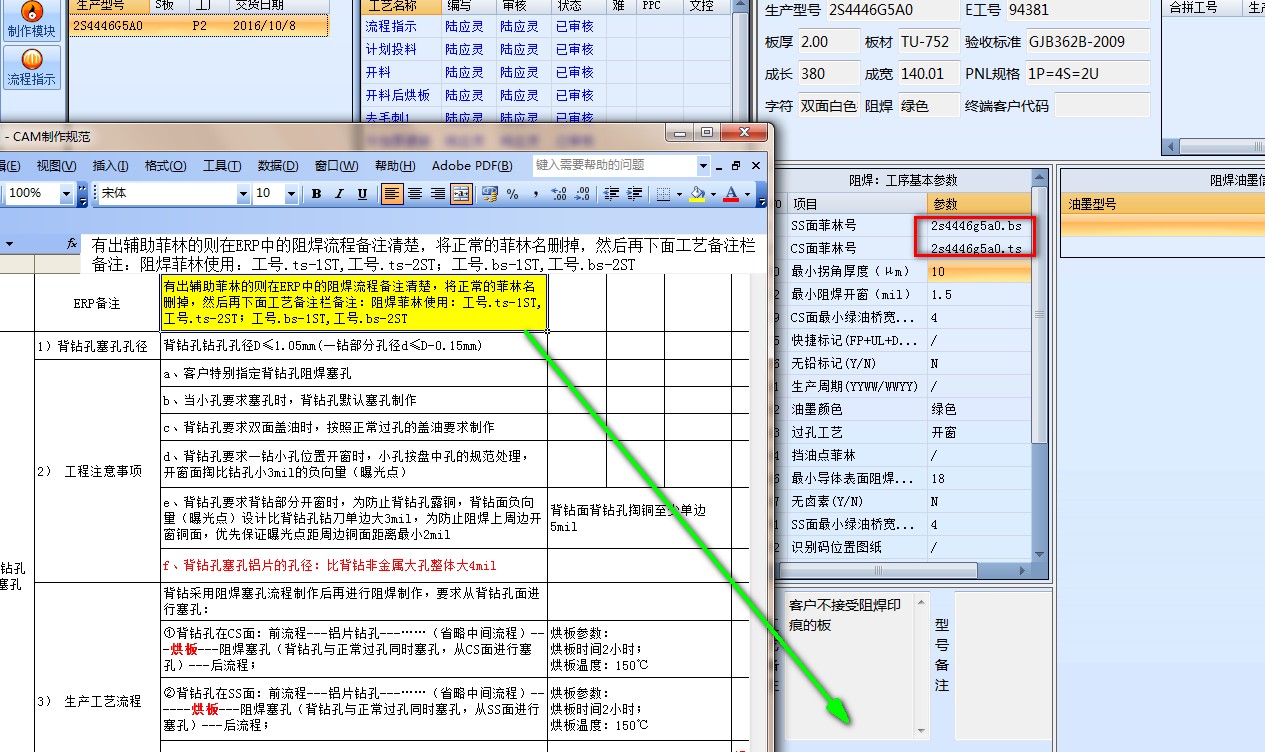Expand font color dropdown arrow
This screenshot has width=1265, height=752.
coord(747,194)
